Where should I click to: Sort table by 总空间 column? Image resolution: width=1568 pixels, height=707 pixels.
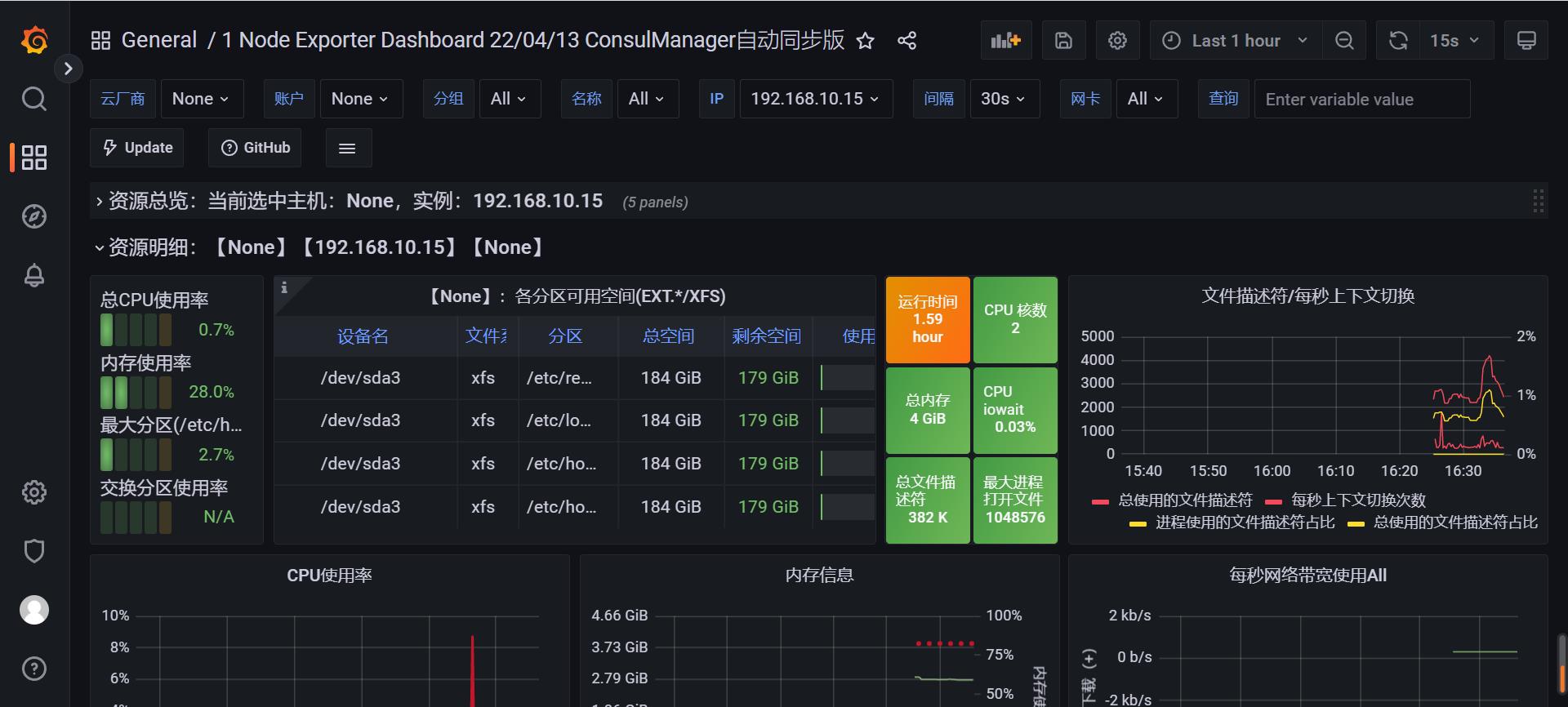pos(669,336)
